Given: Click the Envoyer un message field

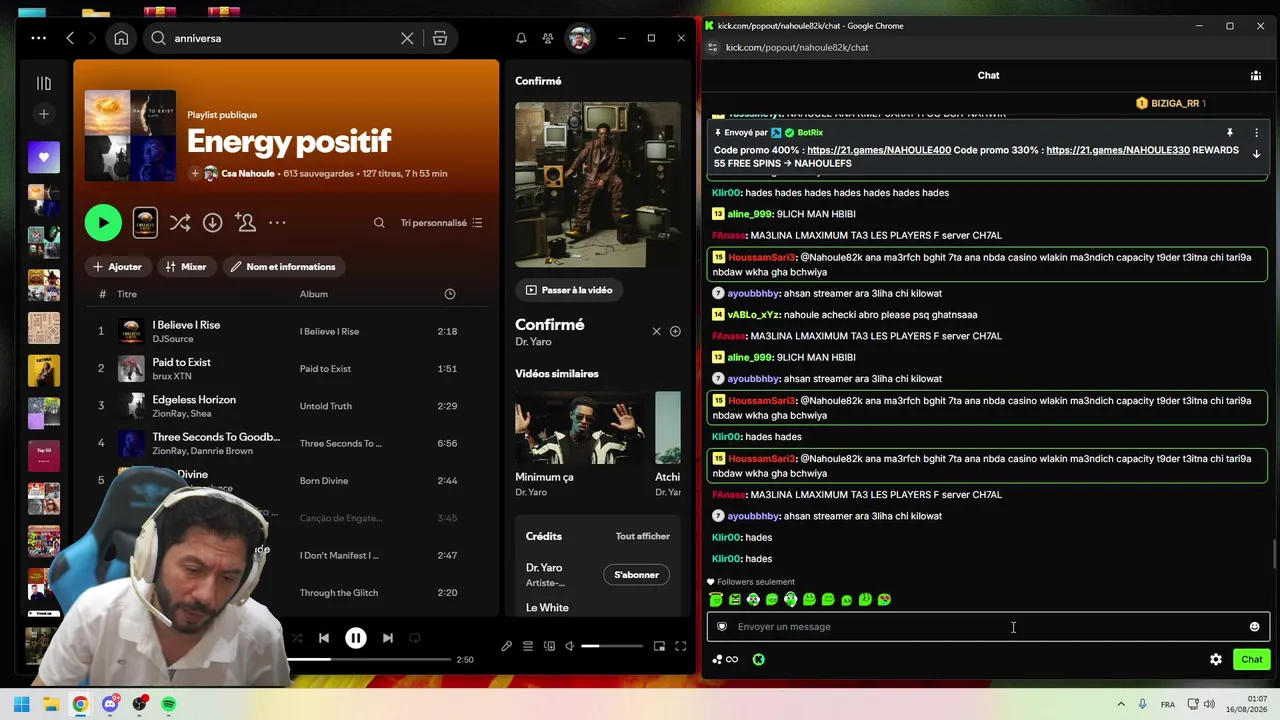Looking at the screenshot, I should [x=988, y=627].
